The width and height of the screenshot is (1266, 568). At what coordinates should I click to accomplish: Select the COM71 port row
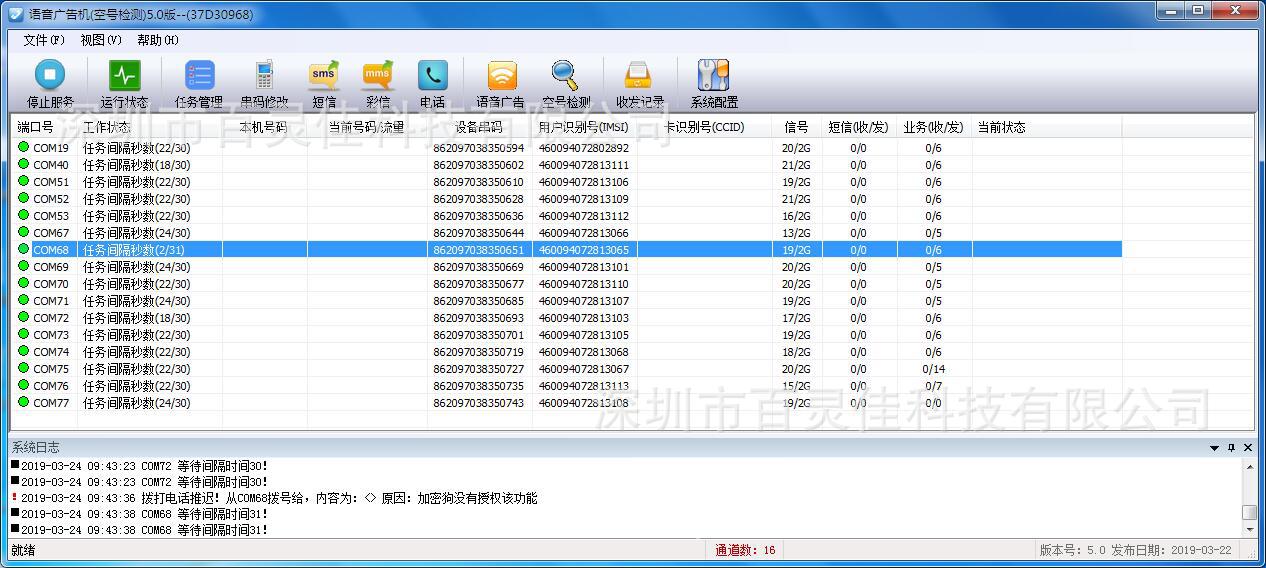567,300
